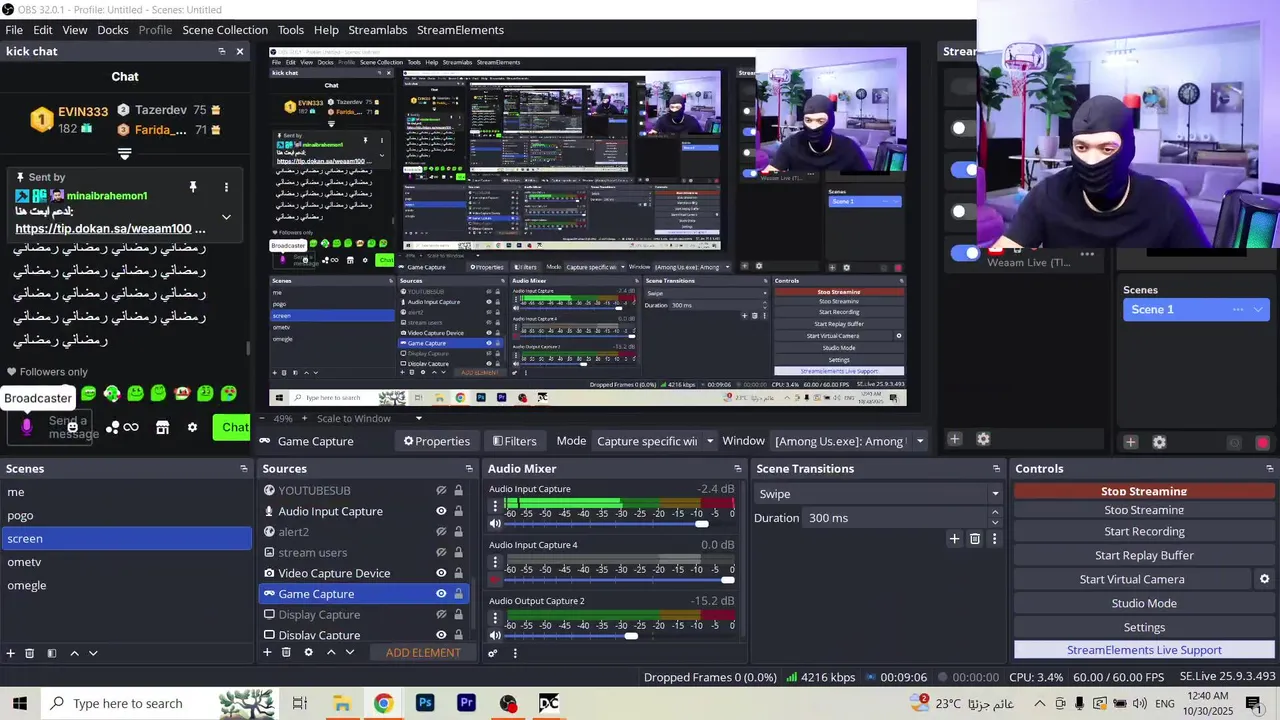Add a source with Sources plus icon
Image resolution: width=1280 pixels, height=720 pixels.
pos(267,652)
